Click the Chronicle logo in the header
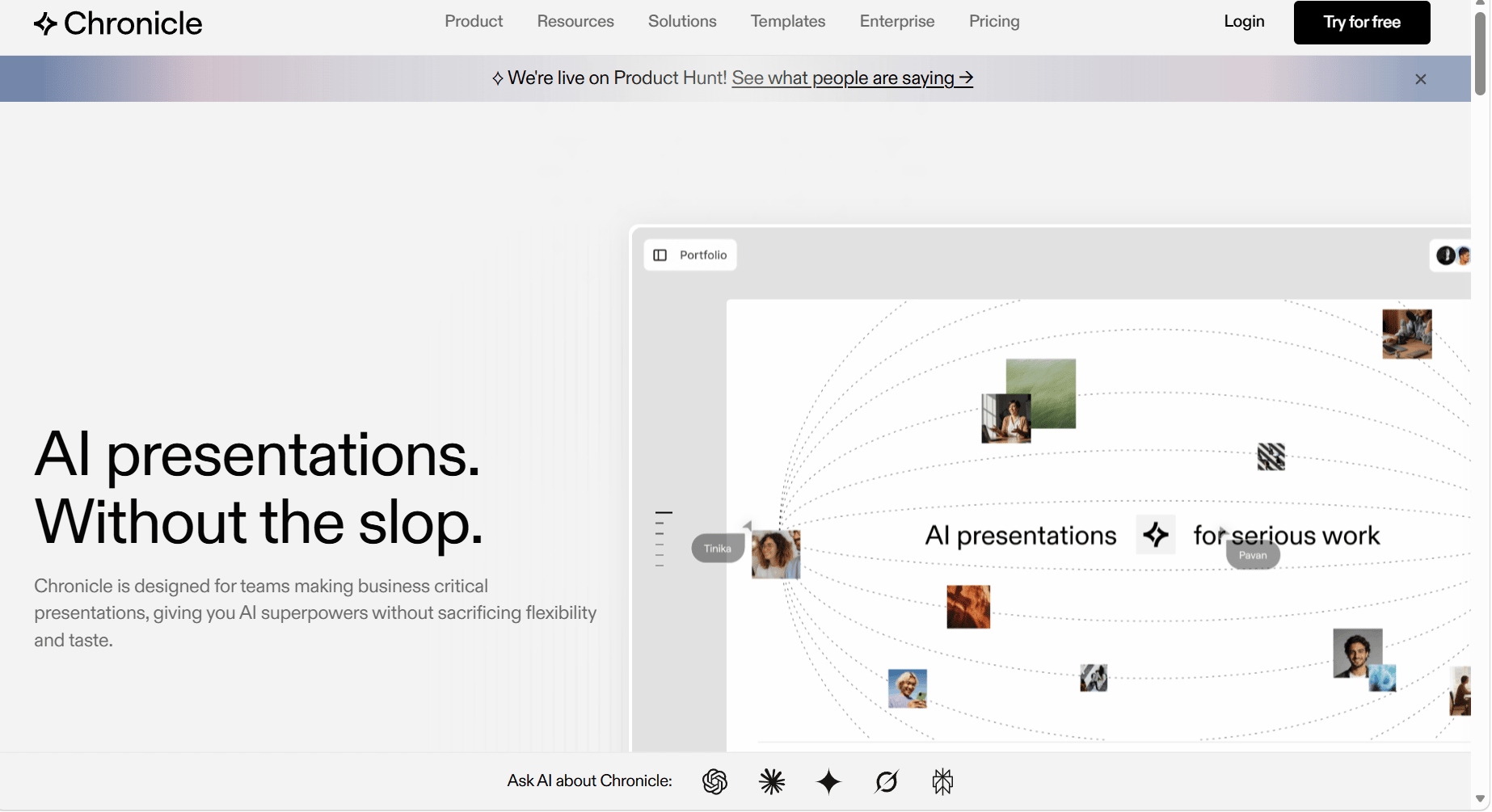The height and width of the screenshot is (812, 1492). tap(118, 23)
